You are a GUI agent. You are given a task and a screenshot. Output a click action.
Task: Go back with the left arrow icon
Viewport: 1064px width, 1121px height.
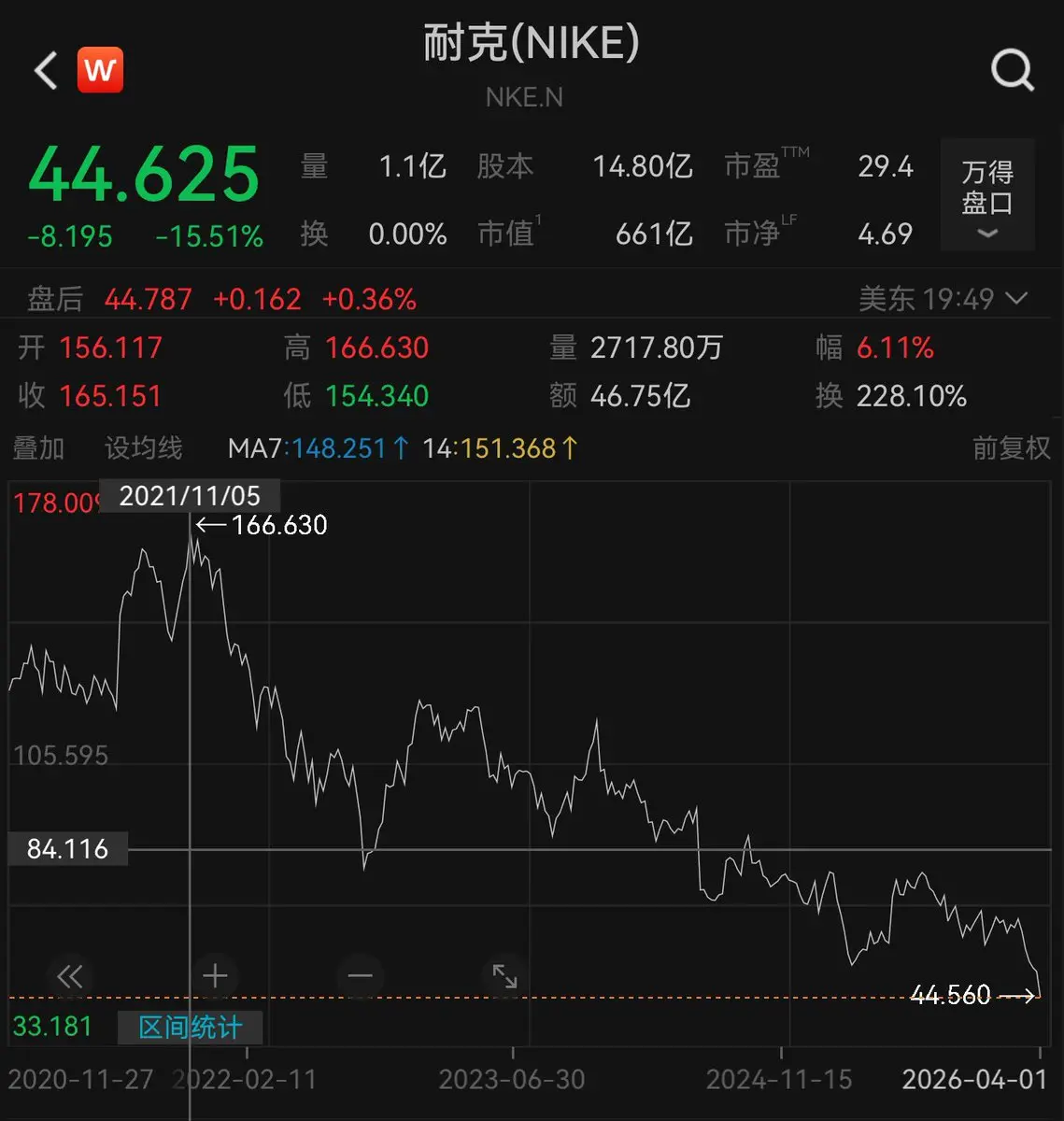coord(46,70)
